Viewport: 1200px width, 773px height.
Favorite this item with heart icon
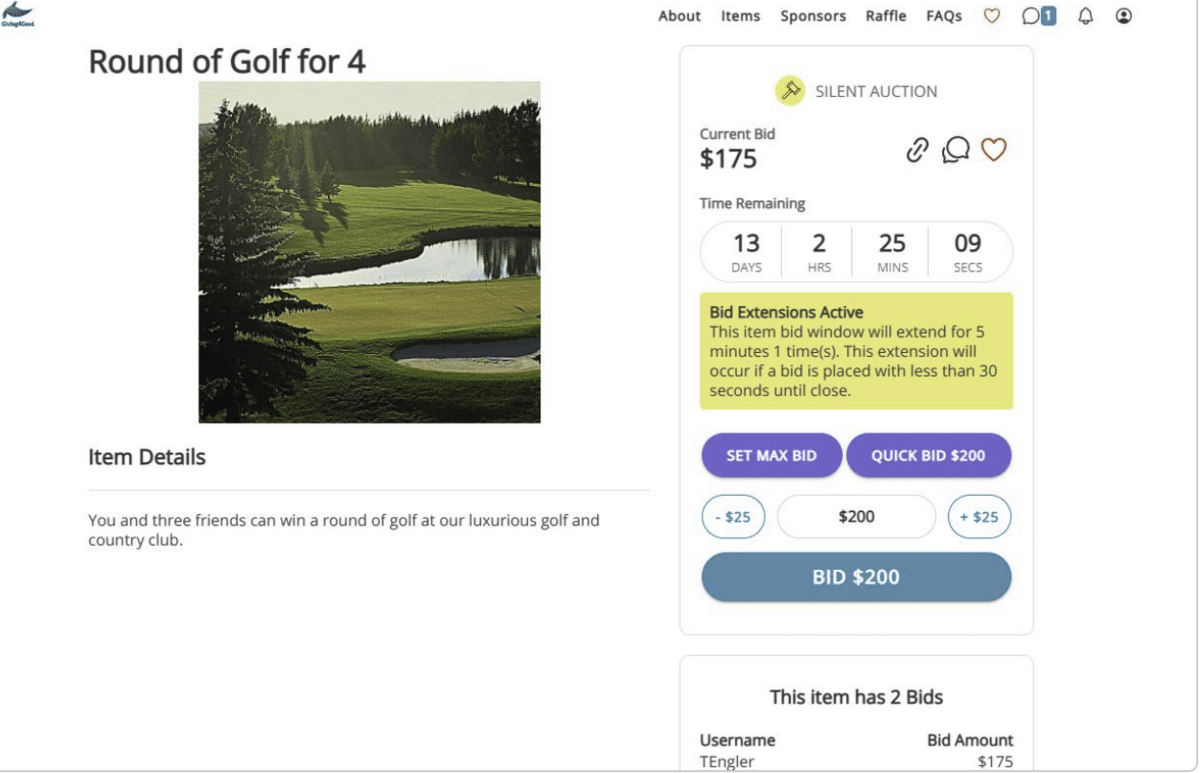point(993,150)
